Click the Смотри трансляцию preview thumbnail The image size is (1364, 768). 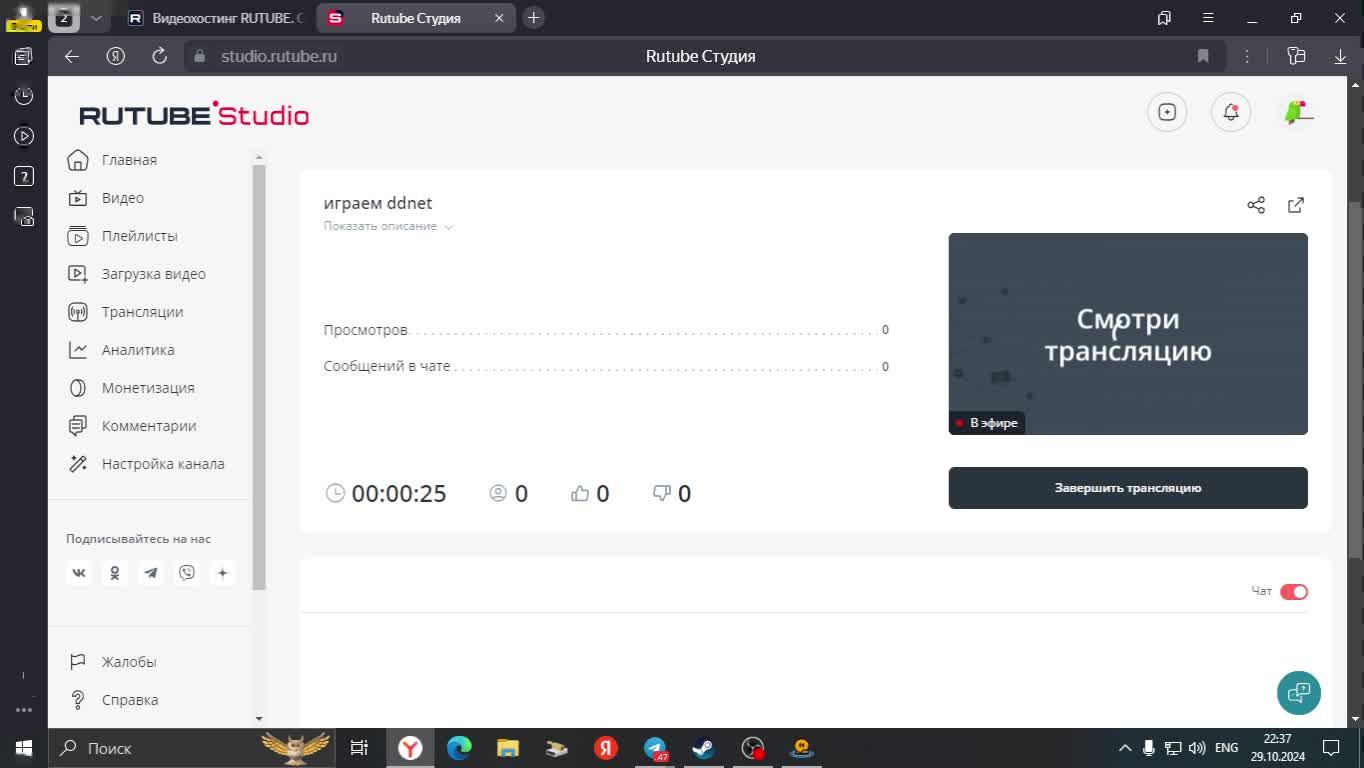(1128, 334)
